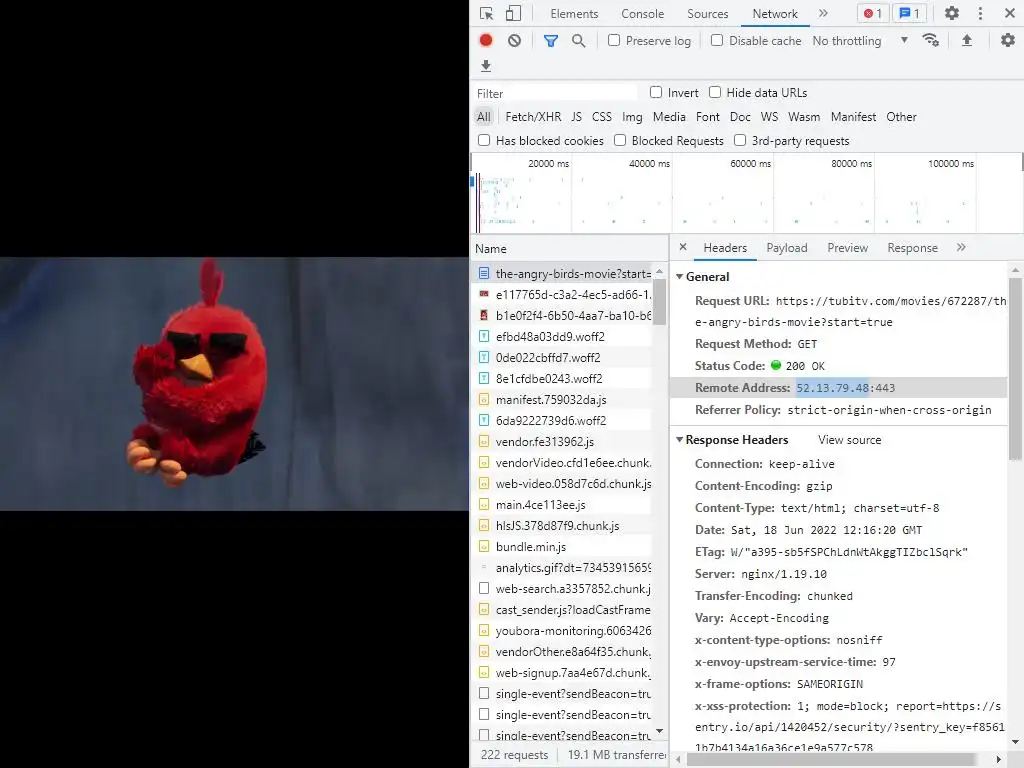Clear the network log

pyautogui.click(x=515, y=40)
